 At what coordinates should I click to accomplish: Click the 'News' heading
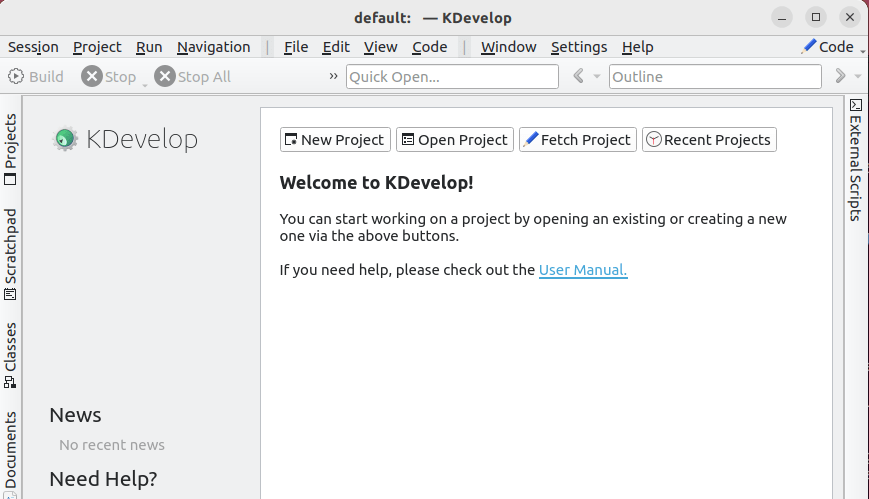[75, 415]
